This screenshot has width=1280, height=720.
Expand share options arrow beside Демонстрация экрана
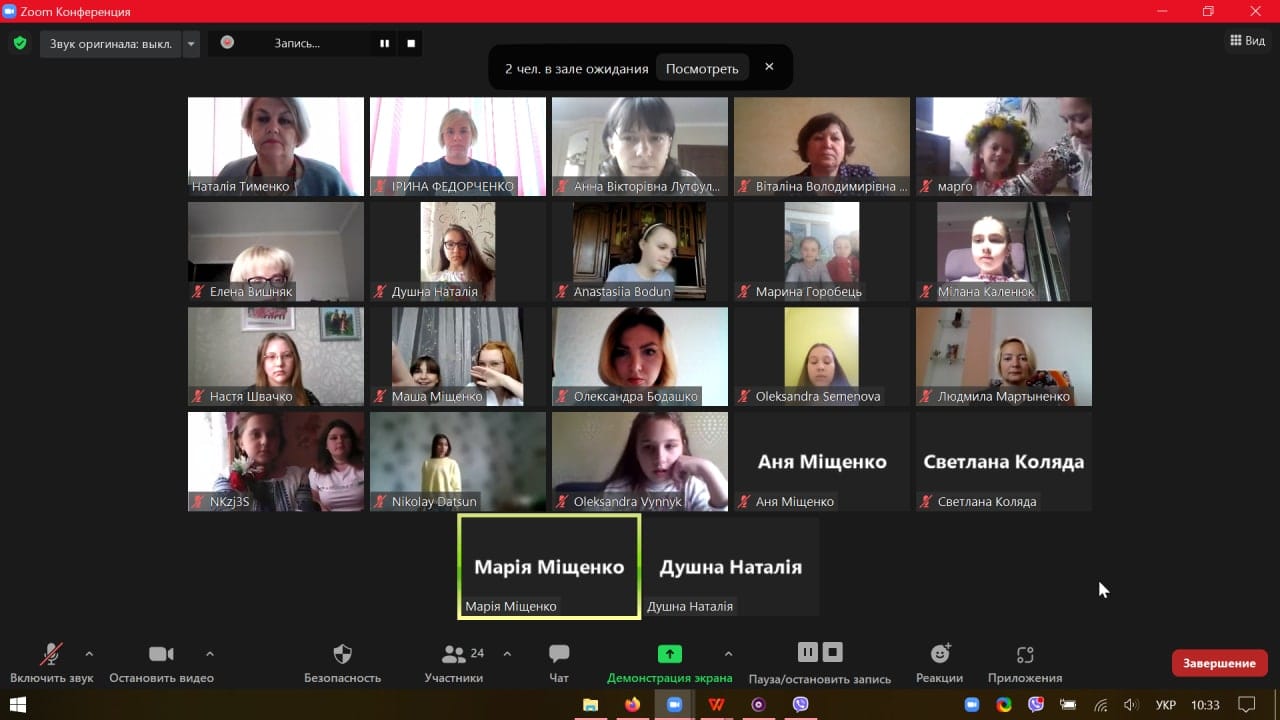coord(728,654)
